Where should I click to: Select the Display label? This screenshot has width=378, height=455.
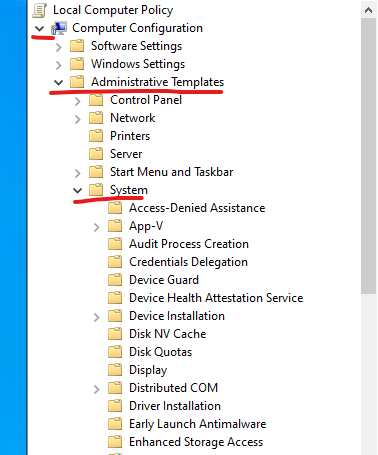(148, 370)
